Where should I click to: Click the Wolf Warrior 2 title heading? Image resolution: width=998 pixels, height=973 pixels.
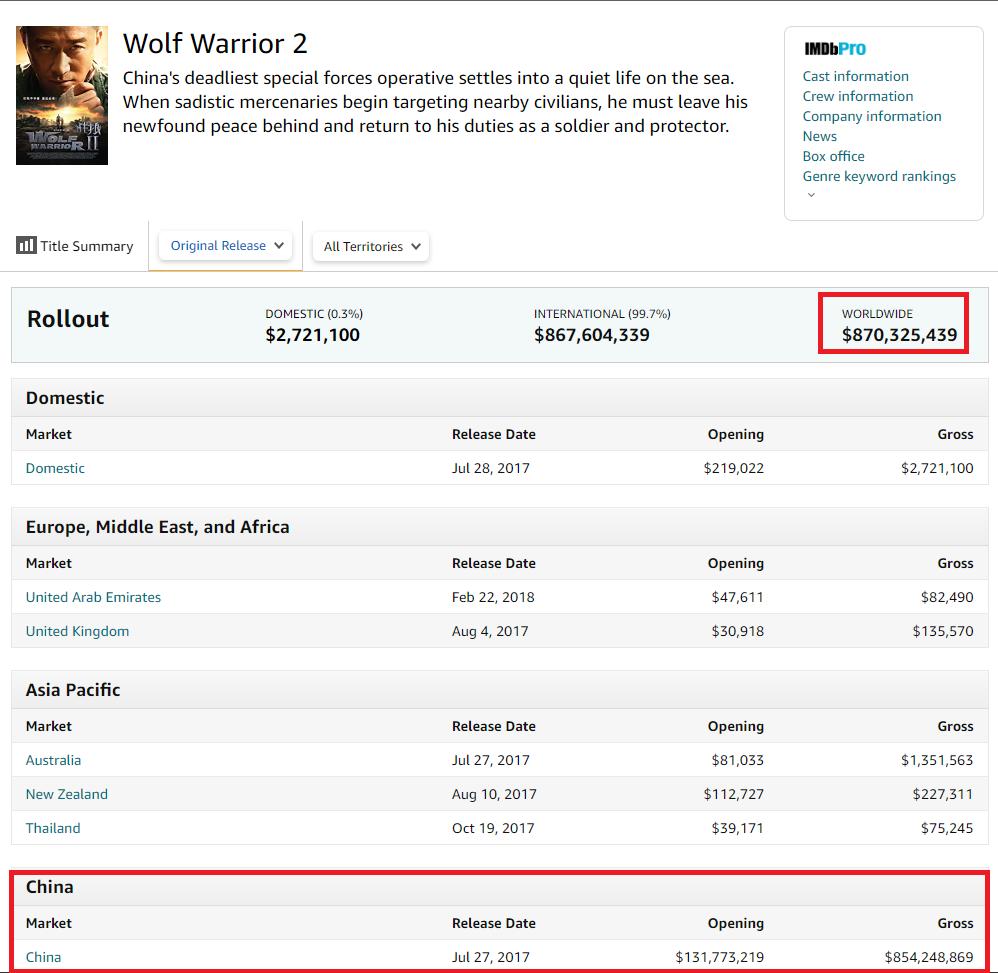click(215, 44)
